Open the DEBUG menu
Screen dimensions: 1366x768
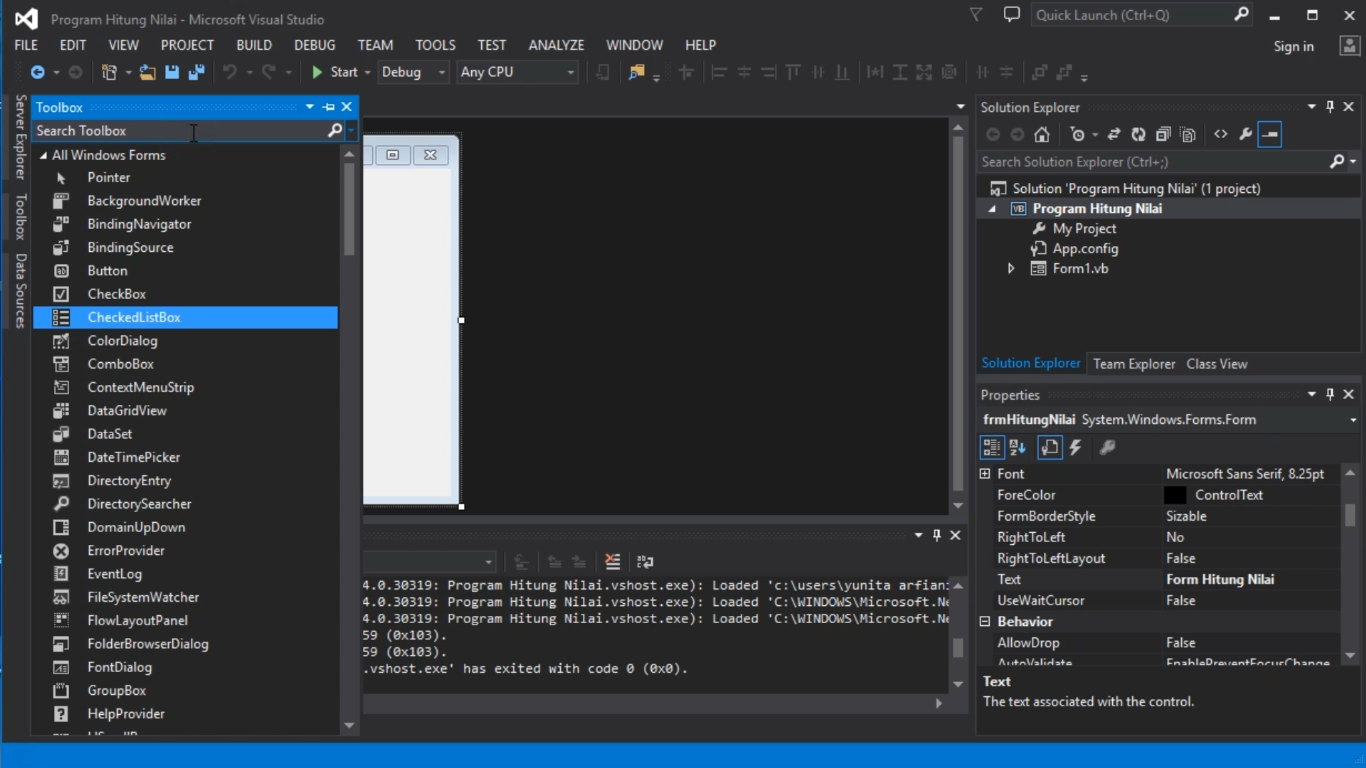(x=315, y=45)
